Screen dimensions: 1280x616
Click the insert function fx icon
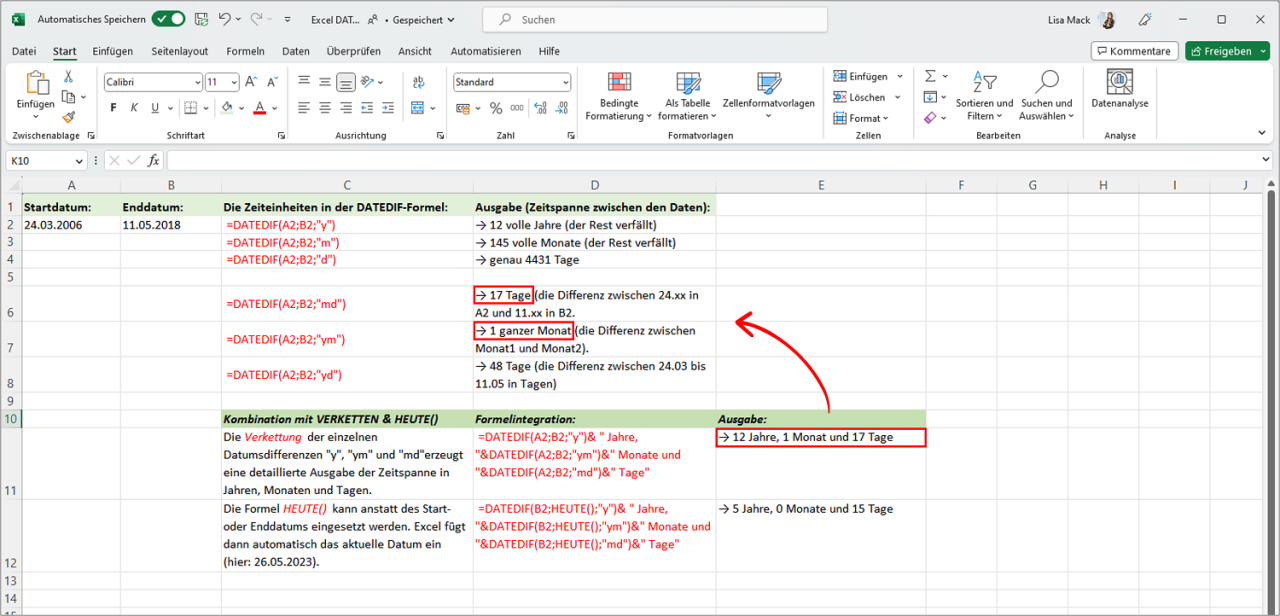(153, 160)
